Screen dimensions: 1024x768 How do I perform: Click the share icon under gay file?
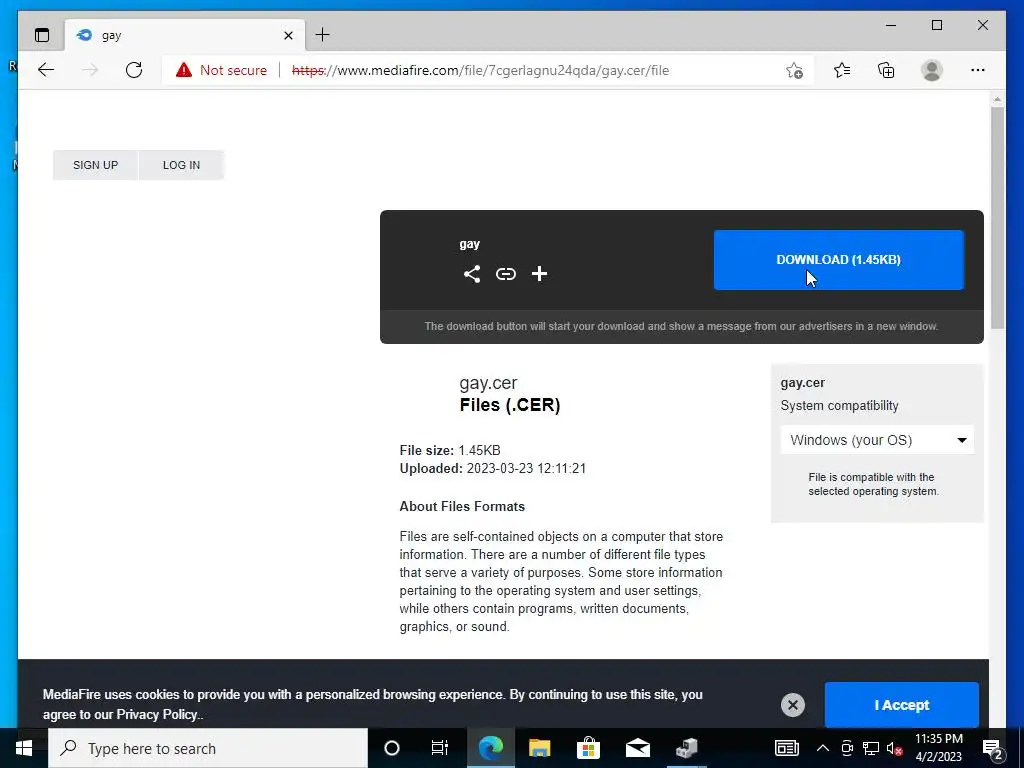coord(472,274)
